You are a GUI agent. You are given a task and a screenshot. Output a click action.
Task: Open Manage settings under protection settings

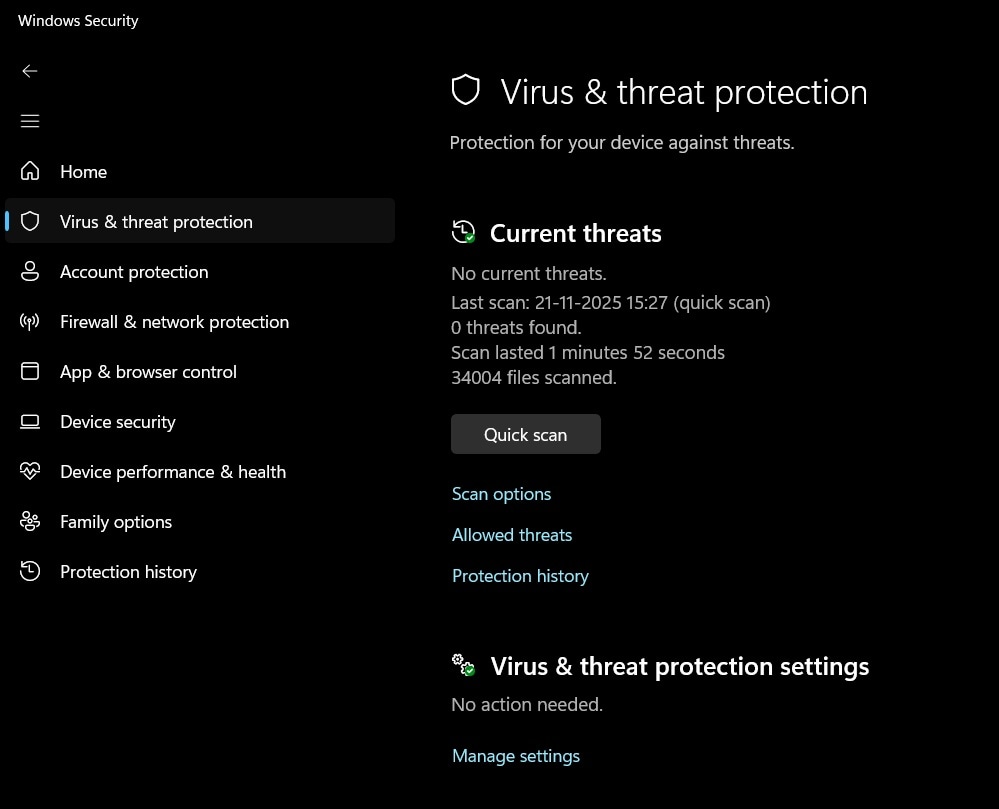[x=516, y=755]
